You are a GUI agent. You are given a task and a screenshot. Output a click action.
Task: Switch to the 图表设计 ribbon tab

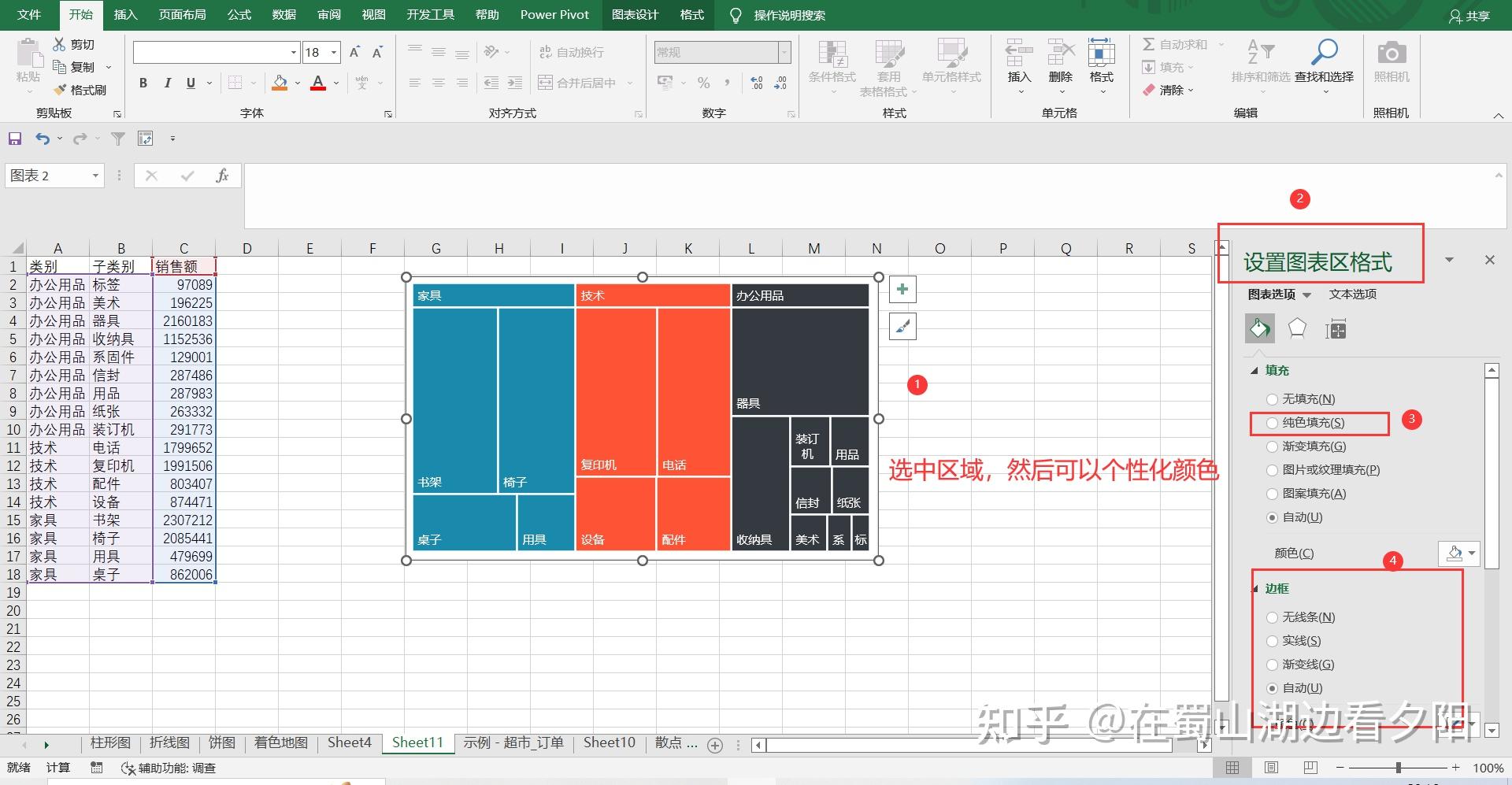(x=635, y=14)
